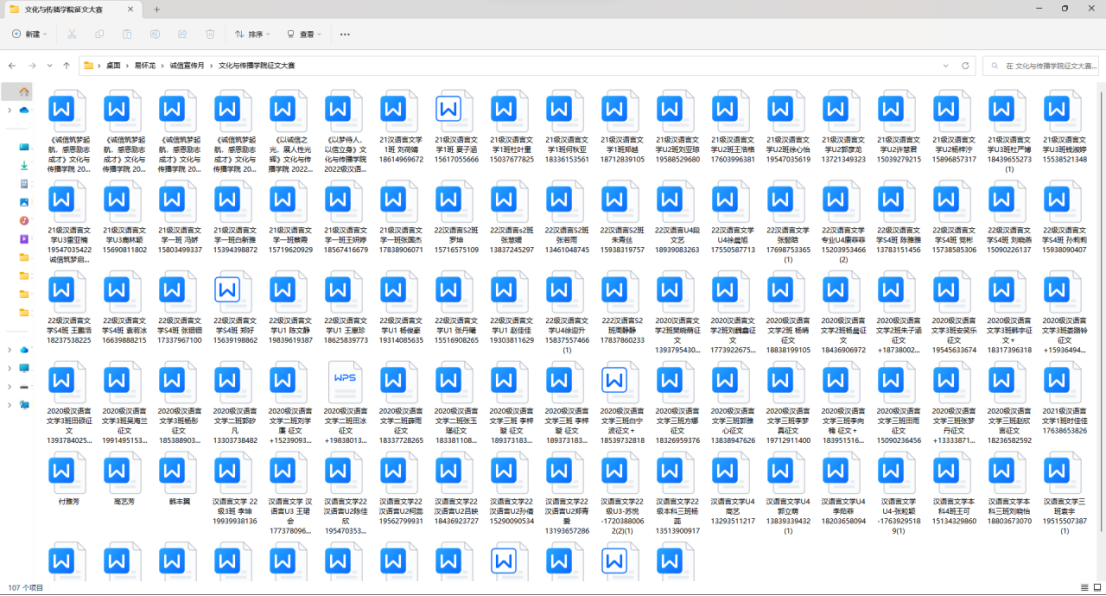Click the 文化与传播学院征文大赛 breadcrumb

pyautogui.click(x=257, y=66)
